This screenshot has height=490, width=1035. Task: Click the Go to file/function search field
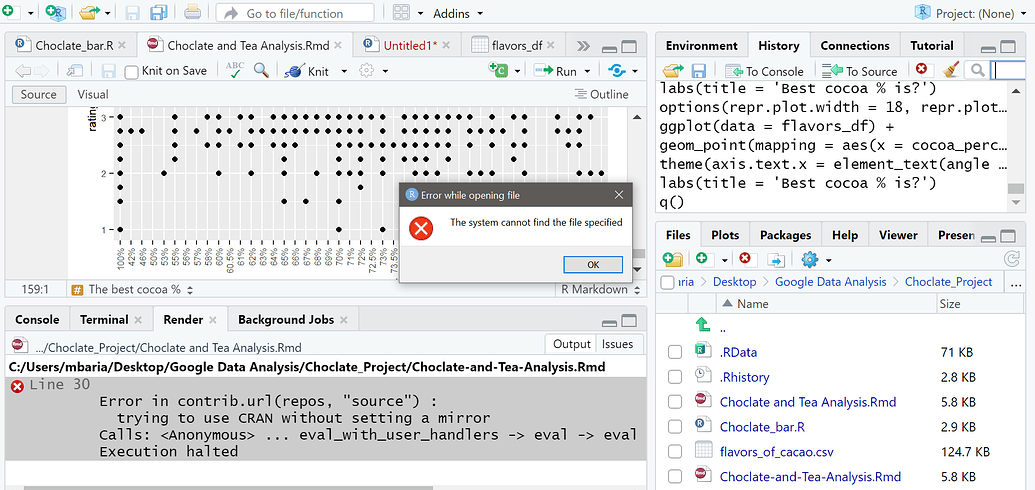coord(295,13)
